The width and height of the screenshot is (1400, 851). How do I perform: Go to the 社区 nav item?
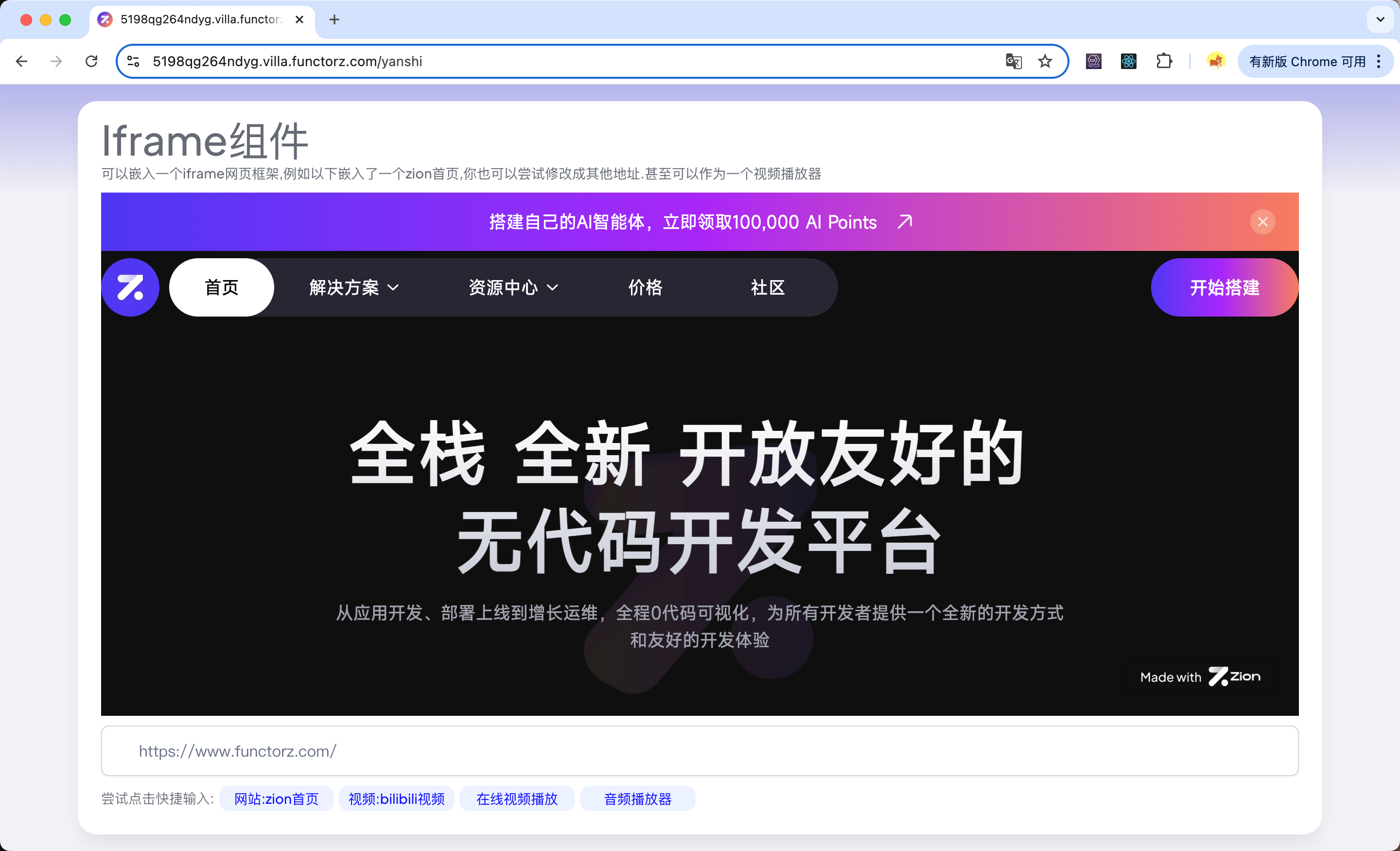[x=767, y=288]
